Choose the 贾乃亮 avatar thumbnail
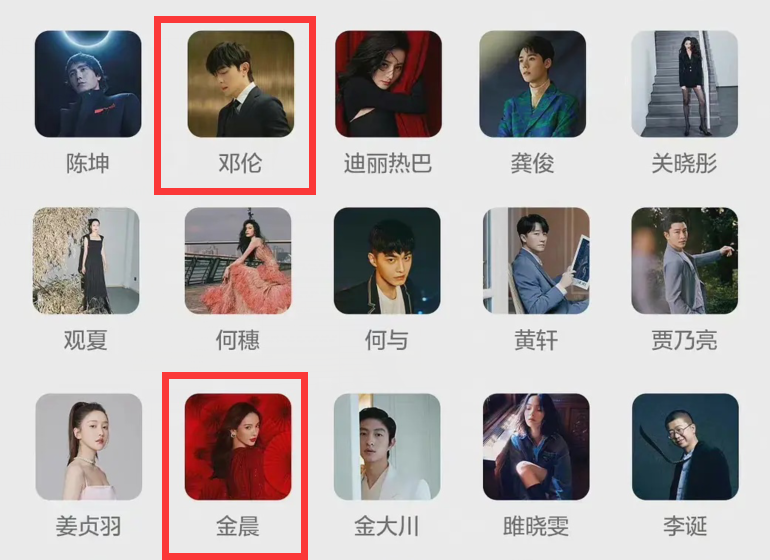This screenshot has height=560, width=770. (x=685, y=261)
